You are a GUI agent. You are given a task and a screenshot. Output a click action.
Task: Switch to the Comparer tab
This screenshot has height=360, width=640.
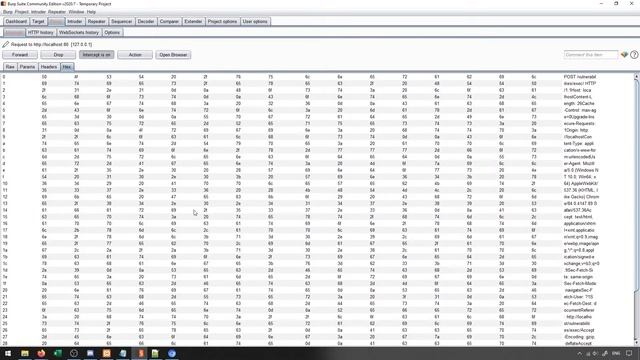(169, 21)
